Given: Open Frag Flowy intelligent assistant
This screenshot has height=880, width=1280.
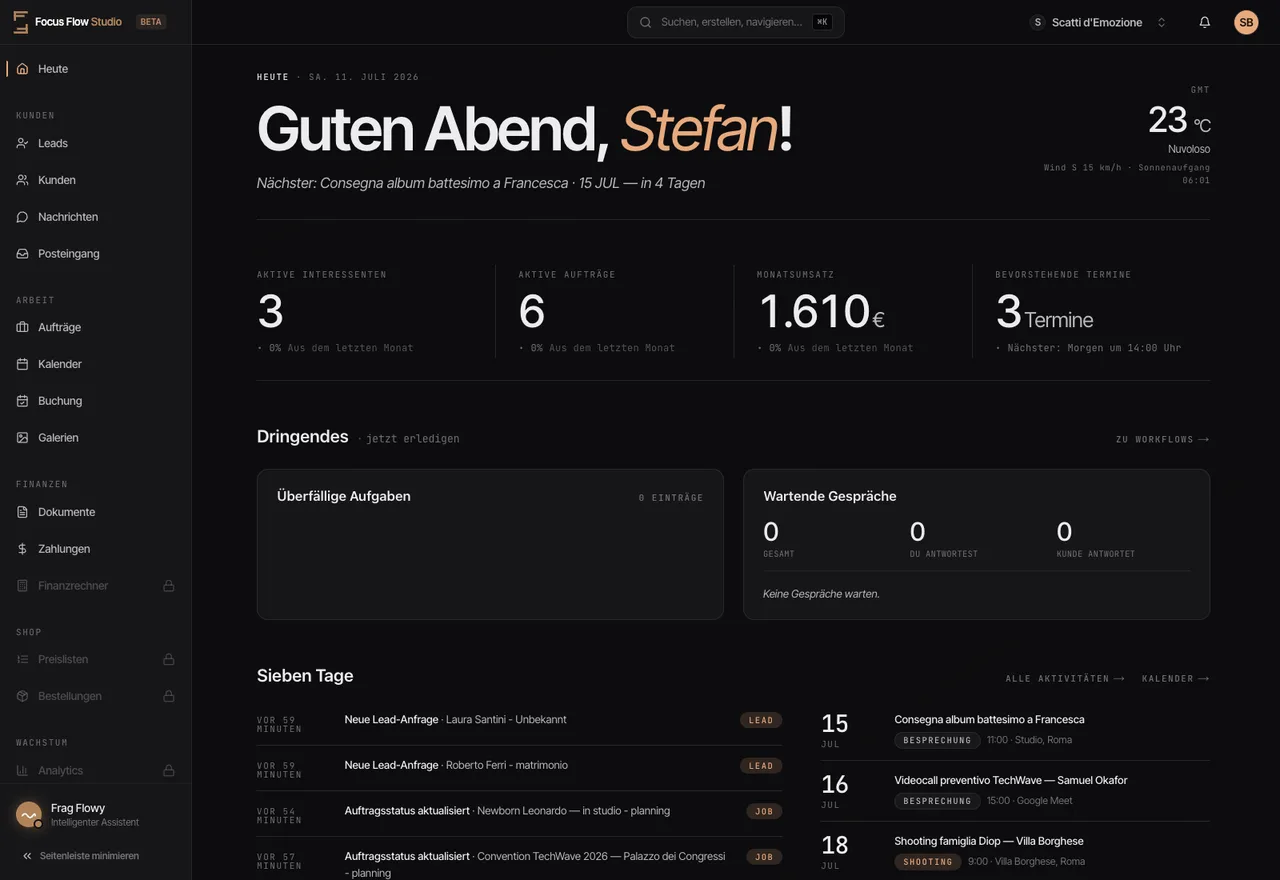Looking at the screenshot, I should (95, 815).
